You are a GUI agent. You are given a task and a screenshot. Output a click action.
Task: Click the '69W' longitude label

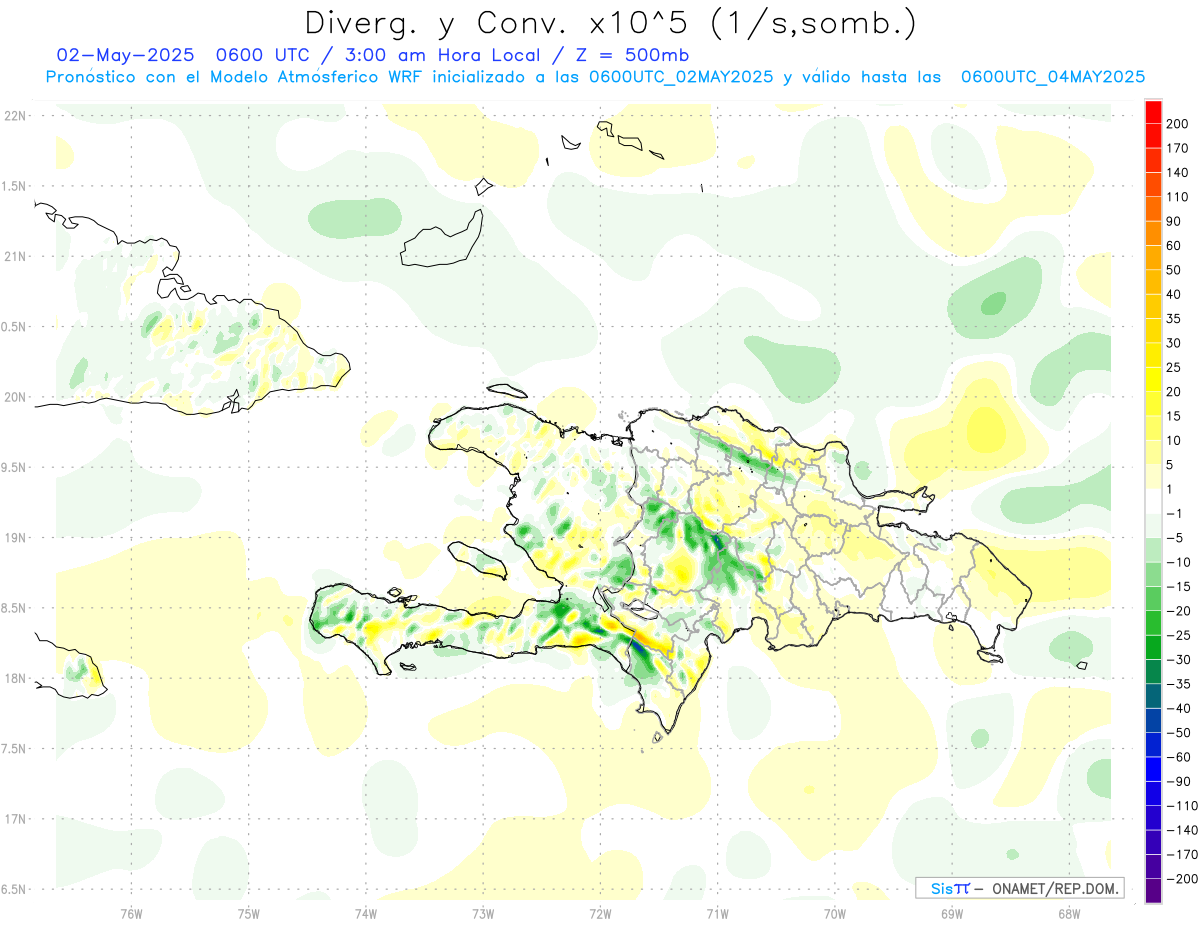coord(952,913)
